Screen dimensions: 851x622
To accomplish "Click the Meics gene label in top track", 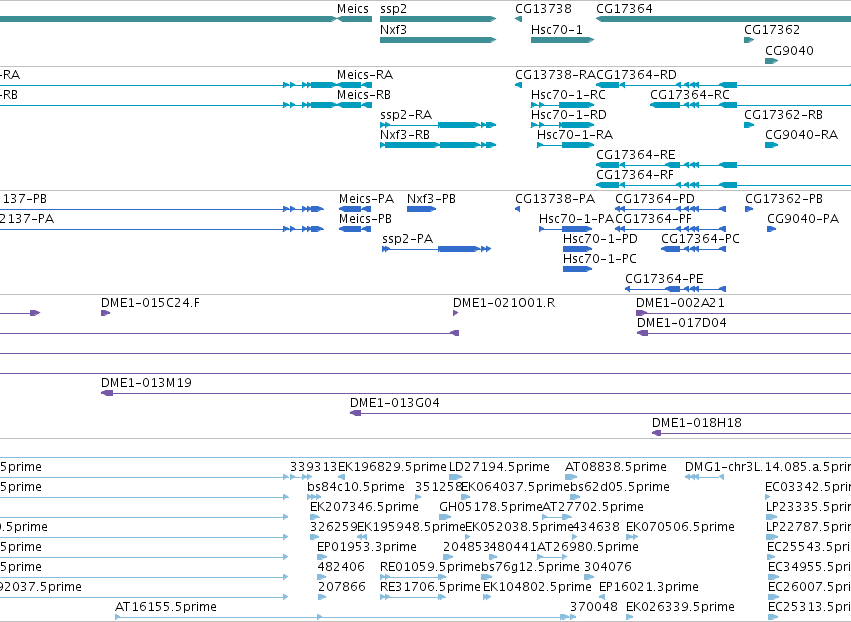I will 353,9.
